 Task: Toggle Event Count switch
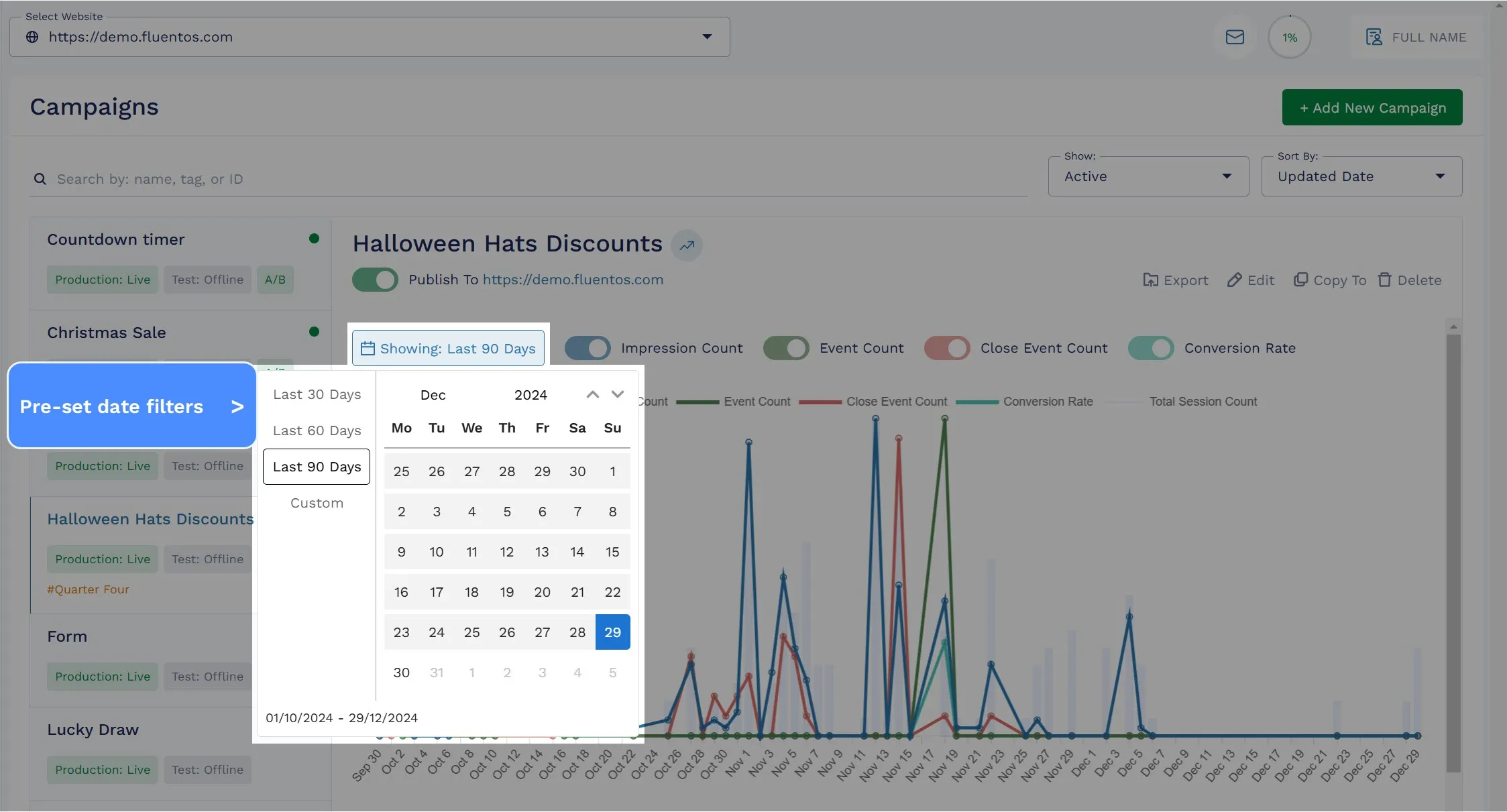786,348
